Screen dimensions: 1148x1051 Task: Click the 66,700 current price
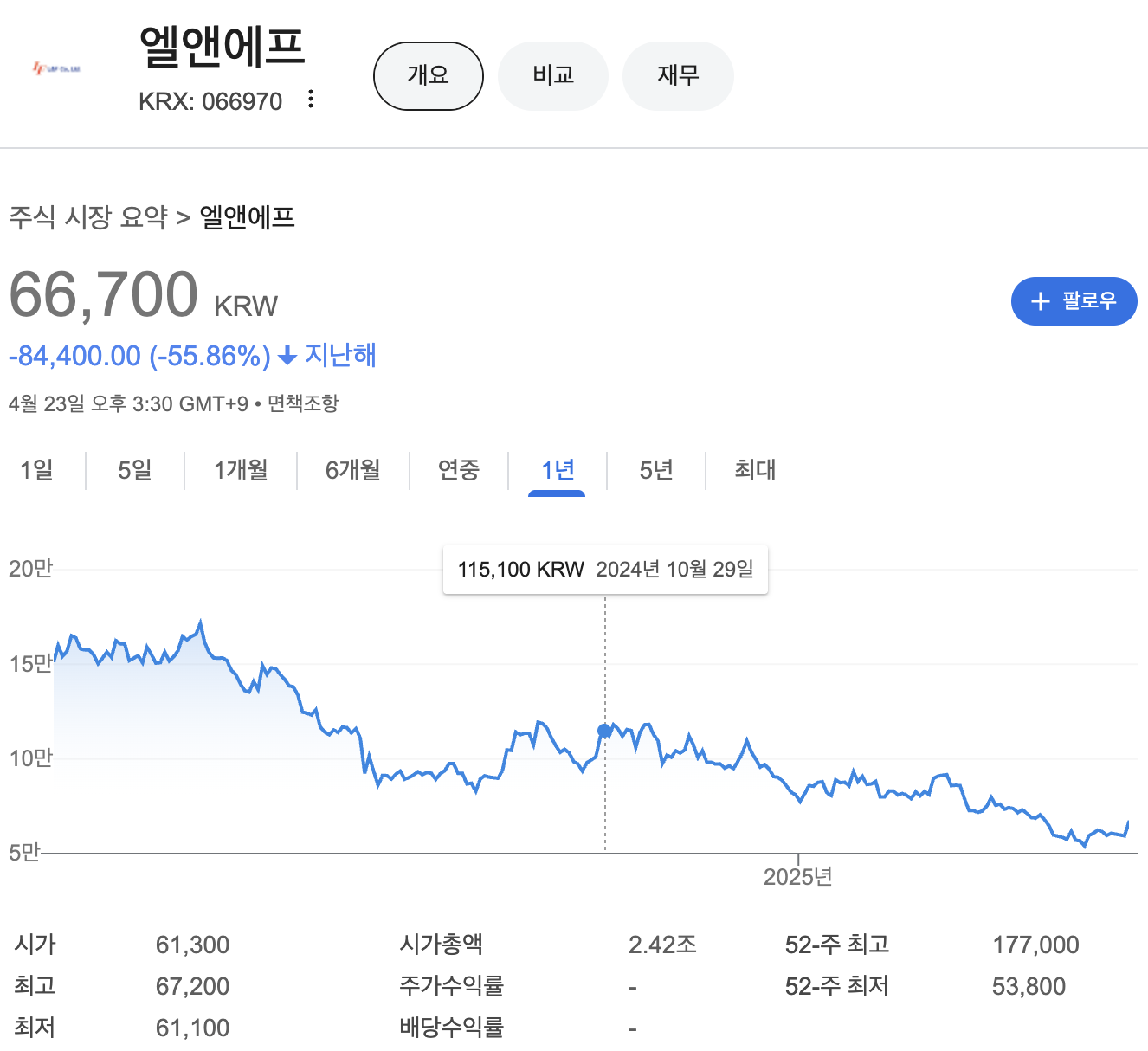click(104, 294)
